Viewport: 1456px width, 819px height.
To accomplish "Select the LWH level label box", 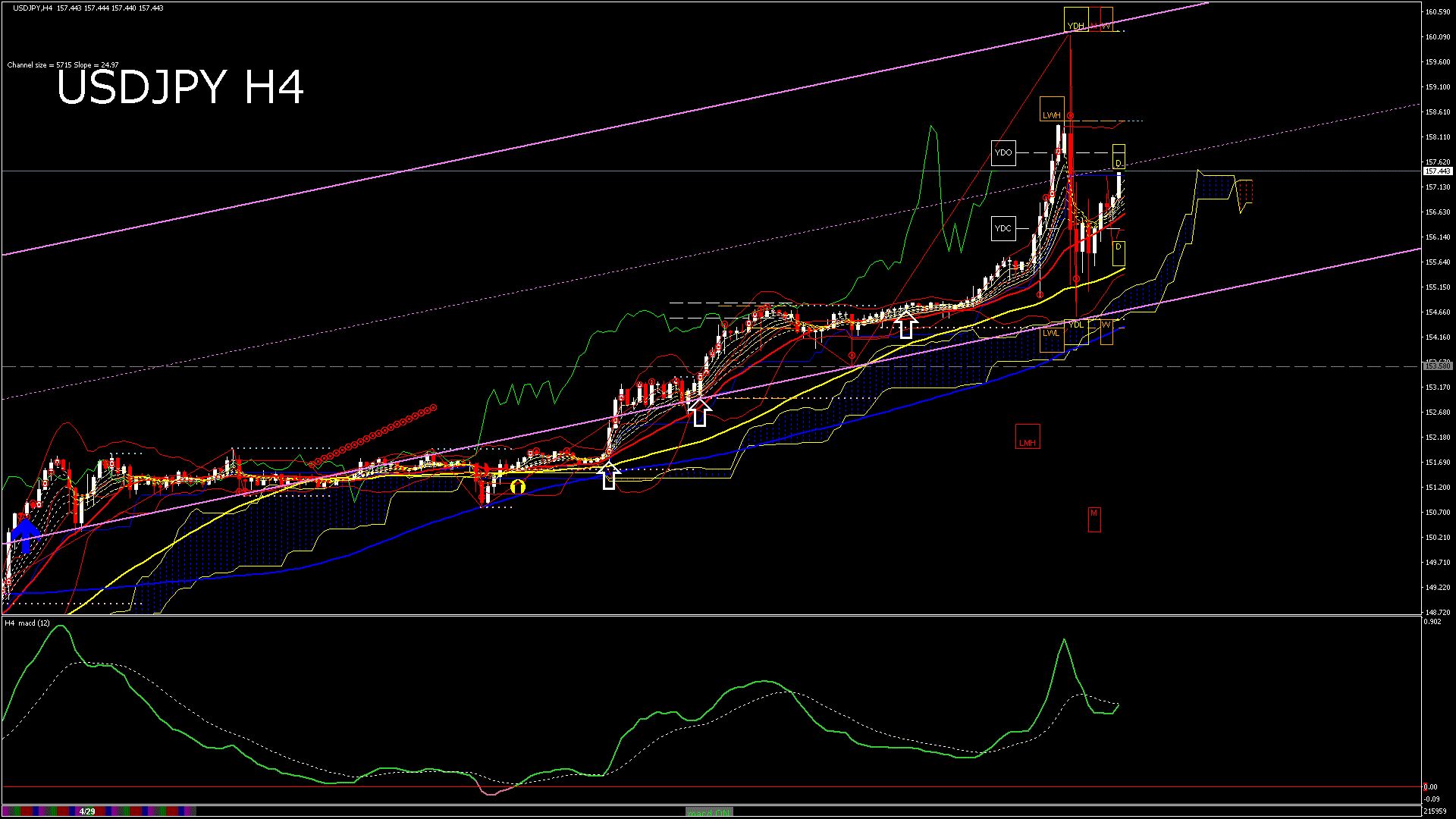I will click(1052, 109).
